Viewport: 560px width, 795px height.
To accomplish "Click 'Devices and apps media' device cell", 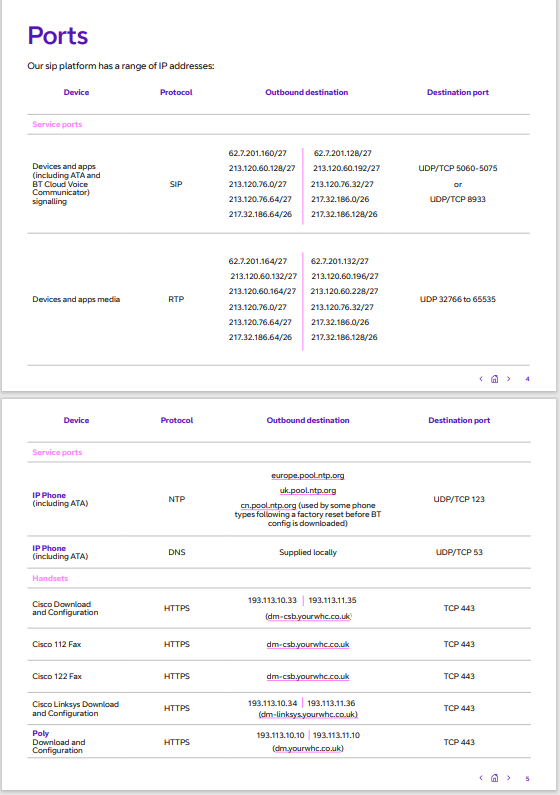I will (76, 299).
